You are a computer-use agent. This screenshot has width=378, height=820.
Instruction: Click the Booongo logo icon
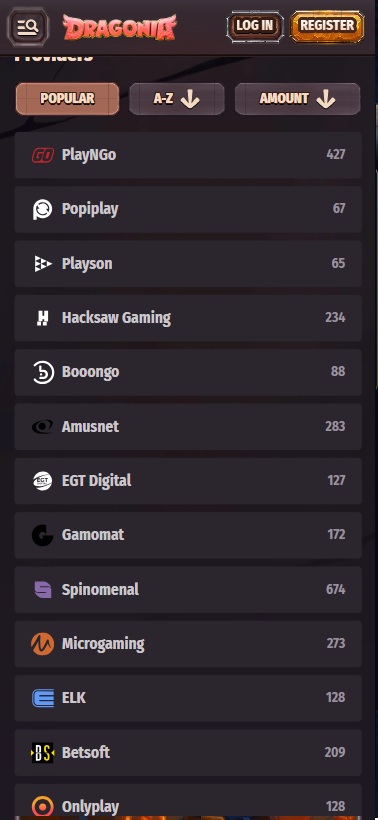click(42, 372)
